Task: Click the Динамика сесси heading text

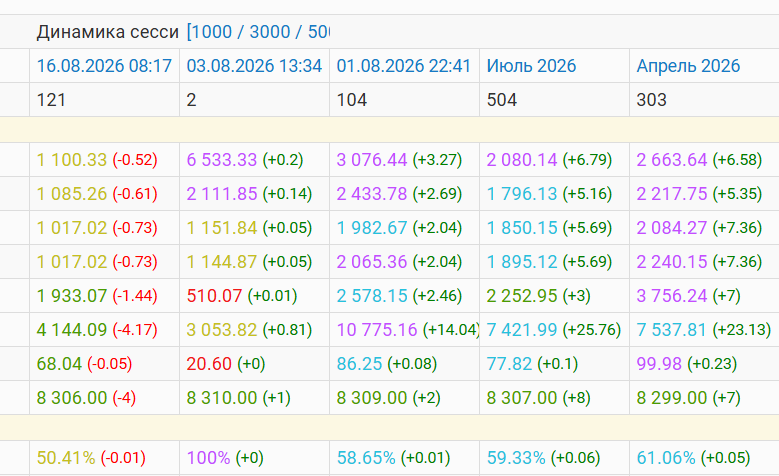Action: (108, 32)
